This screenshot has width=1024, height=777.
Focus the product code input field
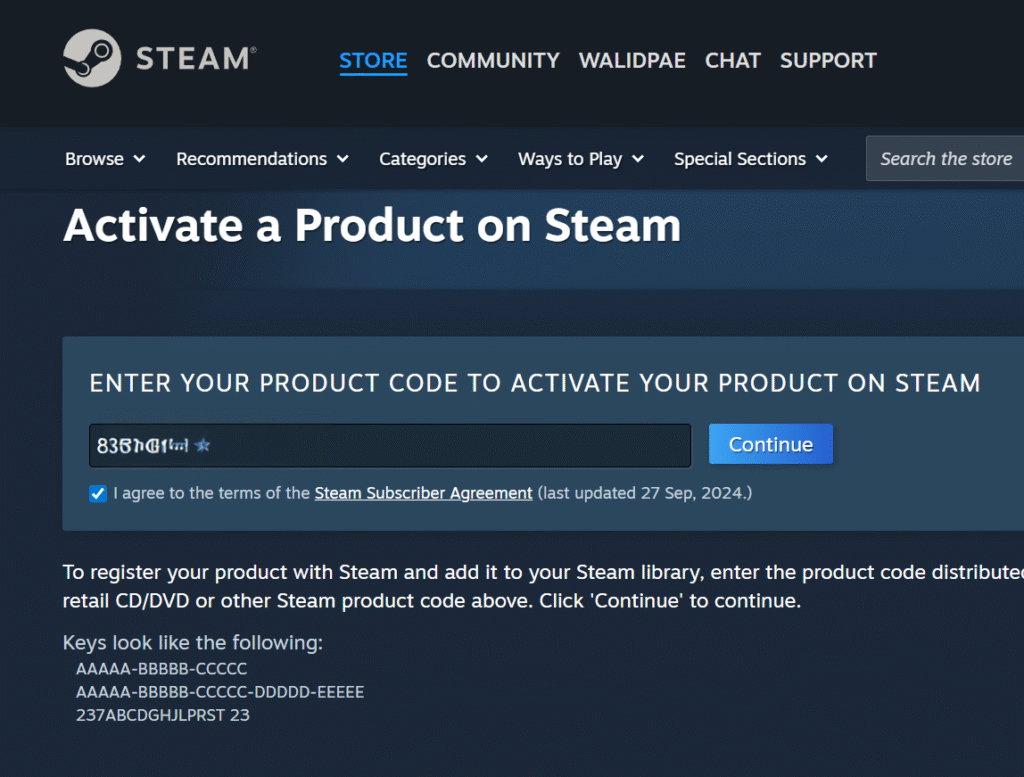point(390,445)
